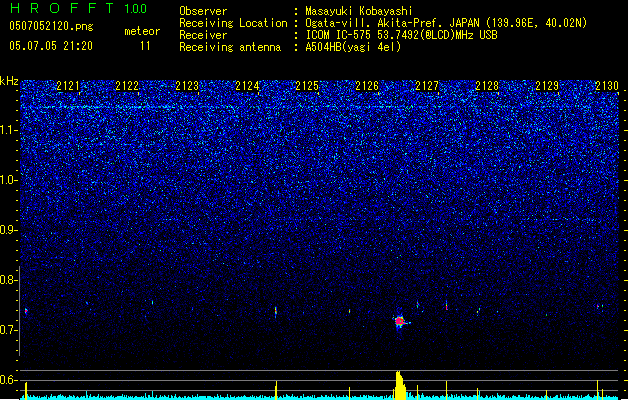Viewport: 629px width, 400px height.
Task: Click the 2126 time marker
Action: point(367,86)
